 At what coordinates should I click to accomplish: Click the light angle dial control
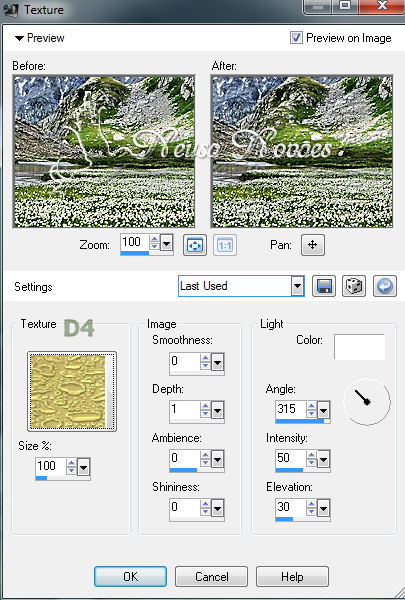point(367,401)
